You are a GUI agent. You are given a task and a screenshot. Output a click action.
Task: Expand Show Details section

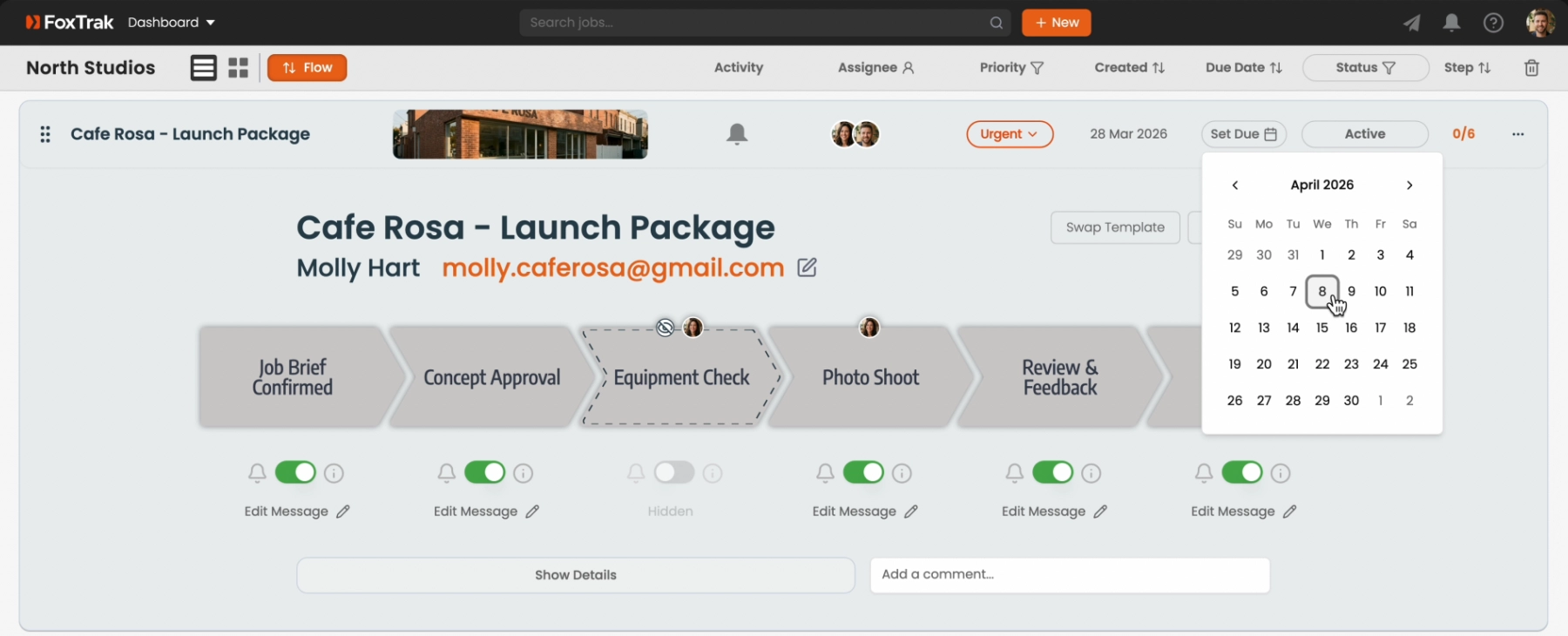pyautogui.click(x=576, y=576)
